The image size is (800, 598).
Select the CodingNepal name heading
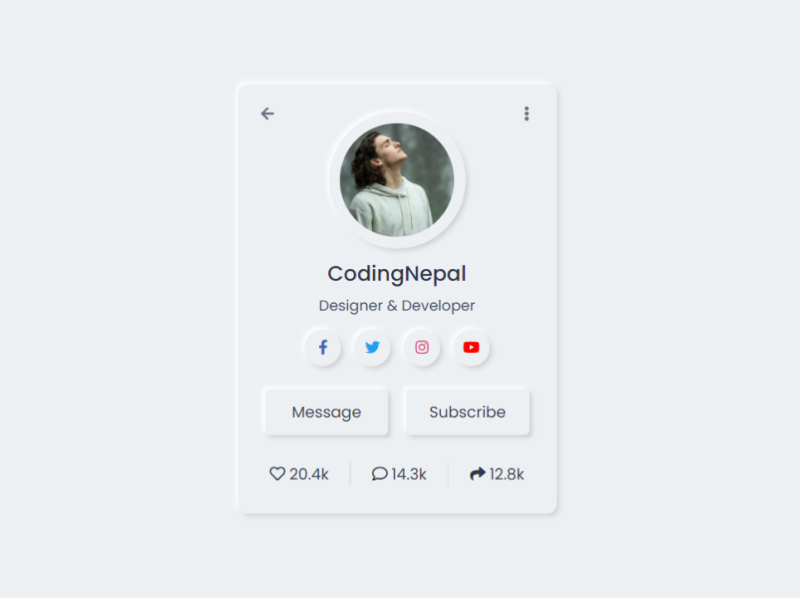397,274
